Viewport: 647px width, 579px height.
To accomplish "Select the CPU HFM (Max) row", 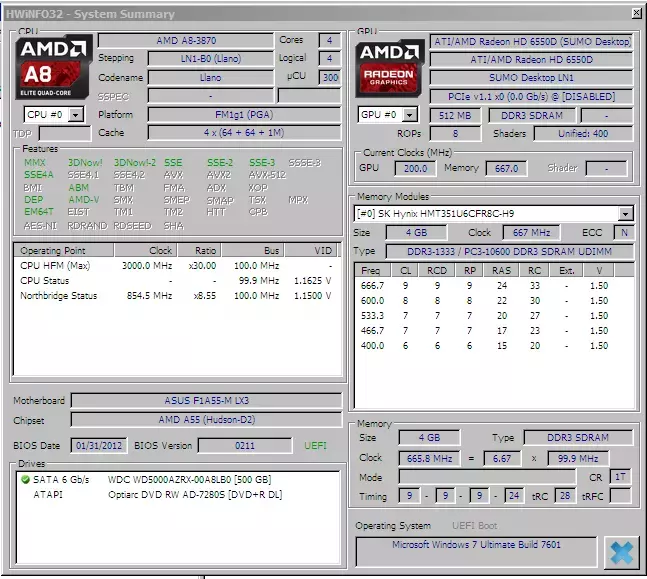I will (177, 265).
